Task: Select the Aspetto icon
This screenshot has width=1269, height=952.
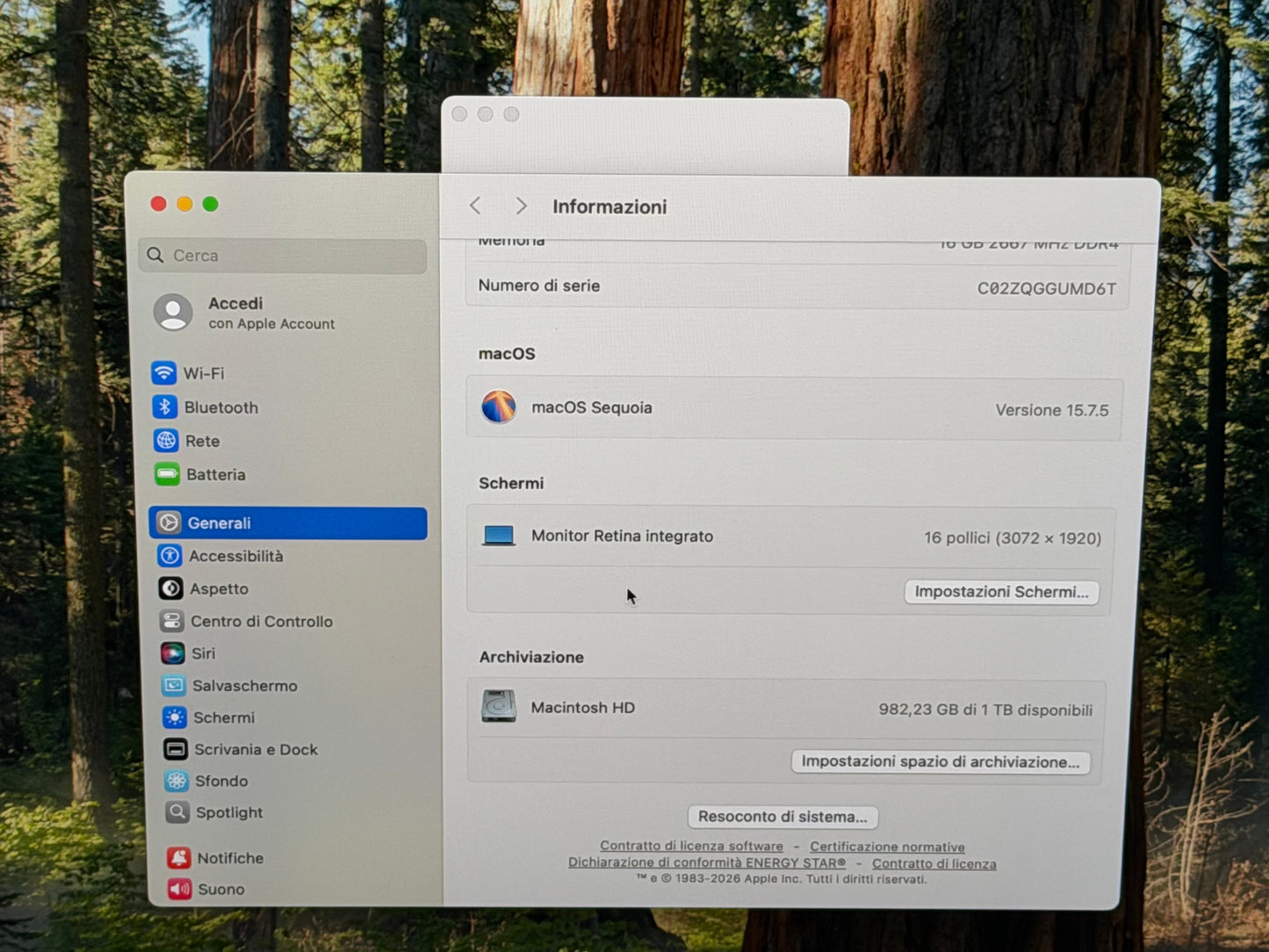Action: [170, 588]
